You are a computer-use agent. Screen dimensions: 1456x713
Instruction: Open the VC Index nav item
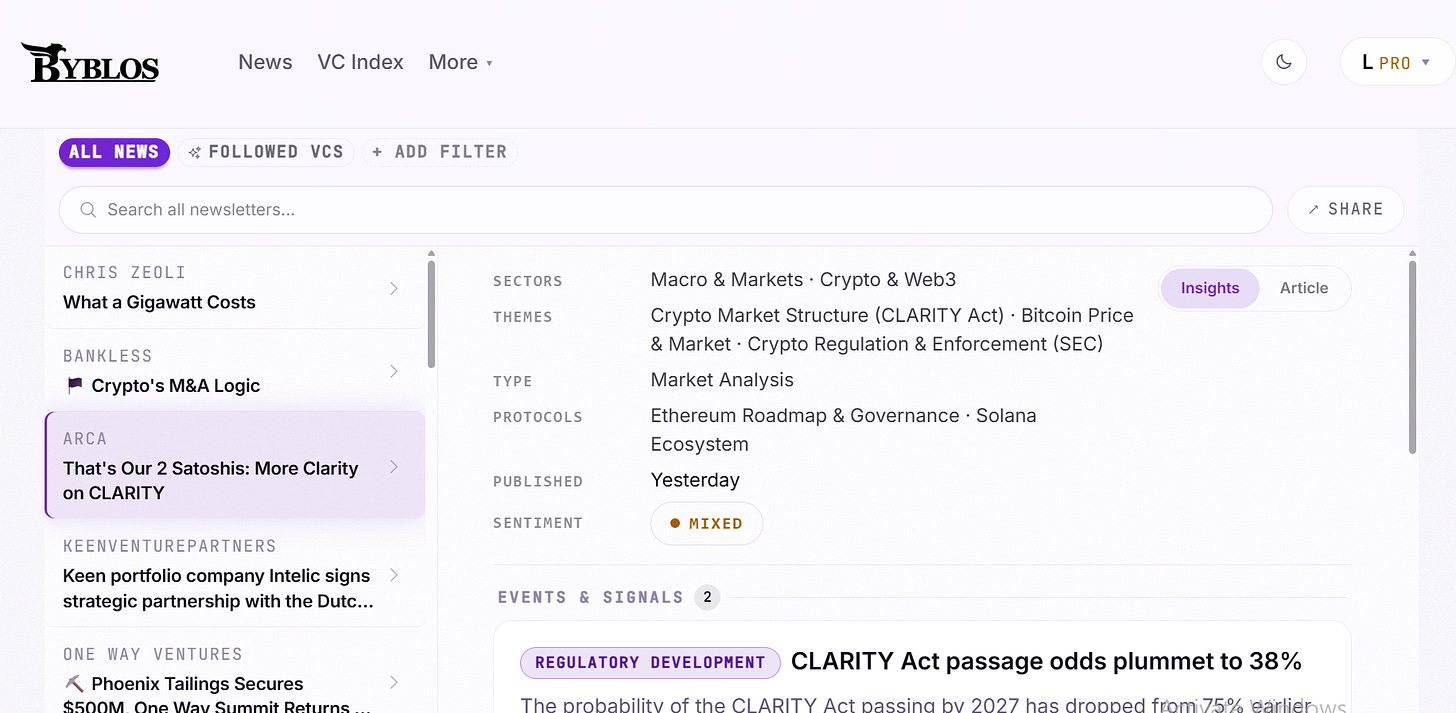coord(360,62)
